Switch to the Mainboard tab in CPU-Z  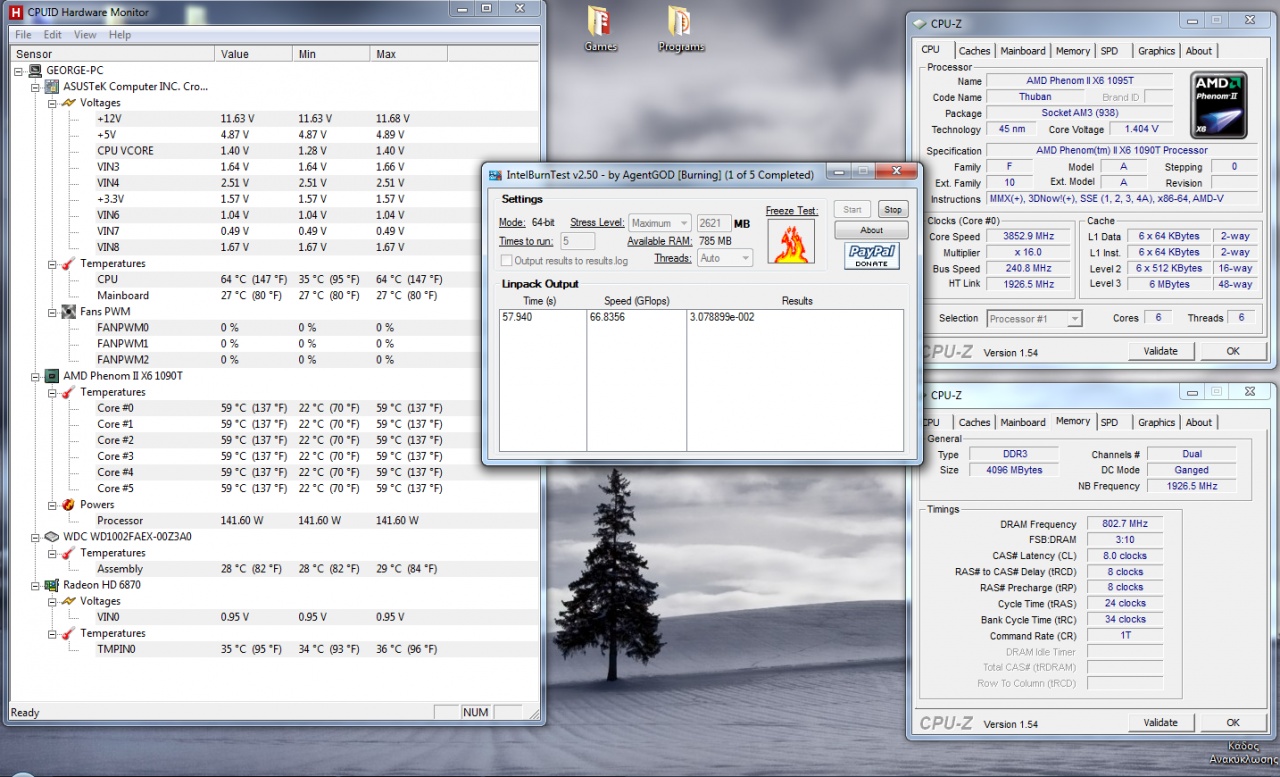[x=1022, y=51]
